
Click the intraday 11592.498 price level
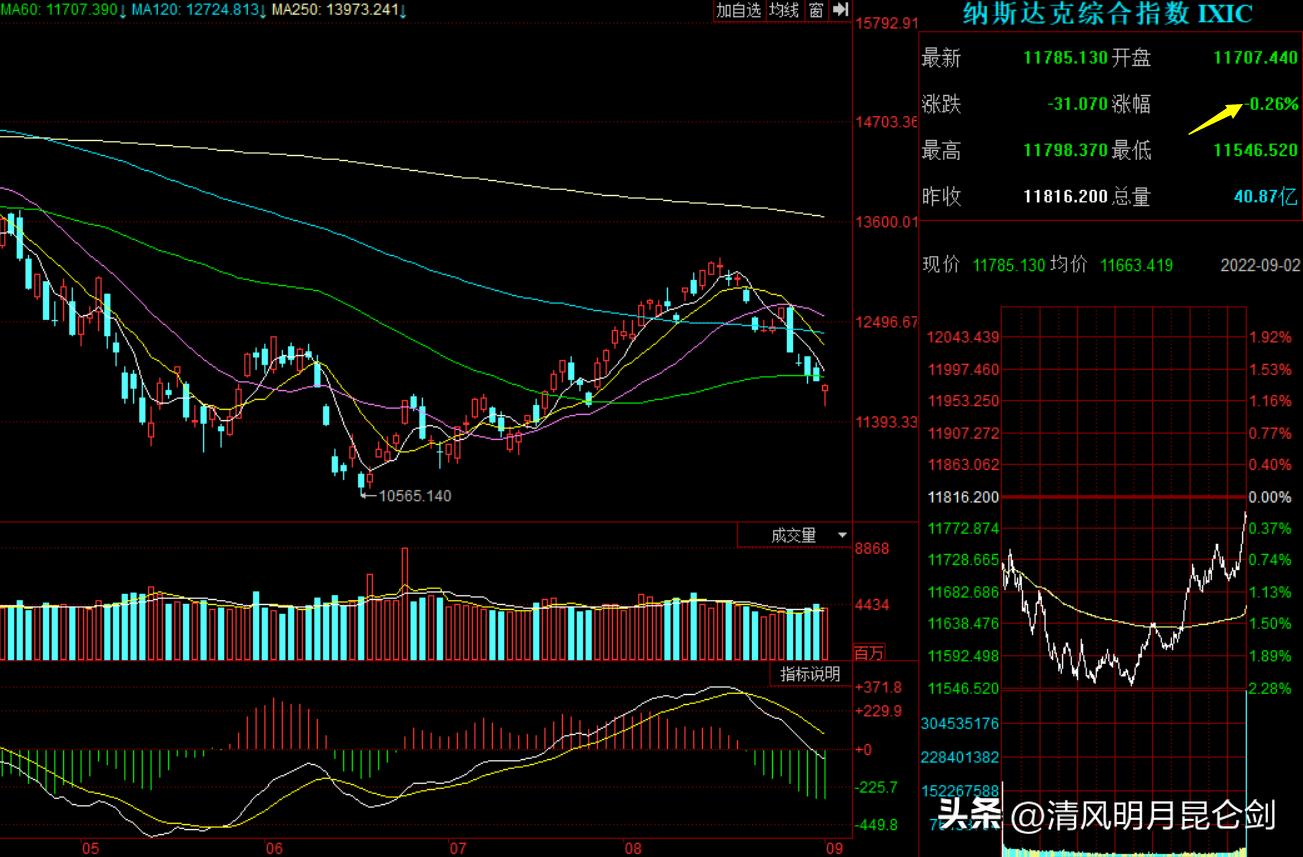pyautogui.click(x=964, y=656)
